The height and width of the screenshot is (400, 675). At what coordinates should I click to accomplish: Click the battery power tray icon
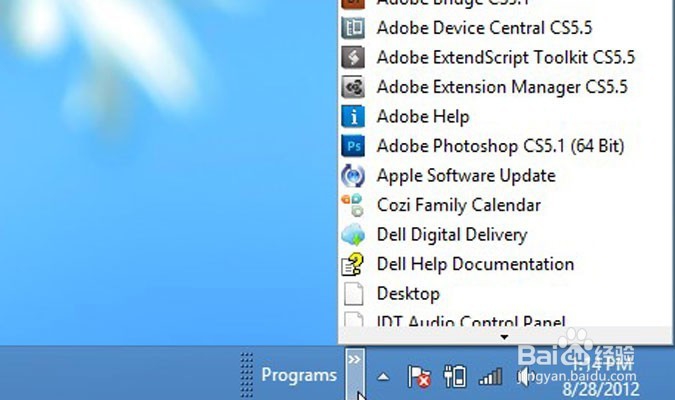(x=455, y=376)
